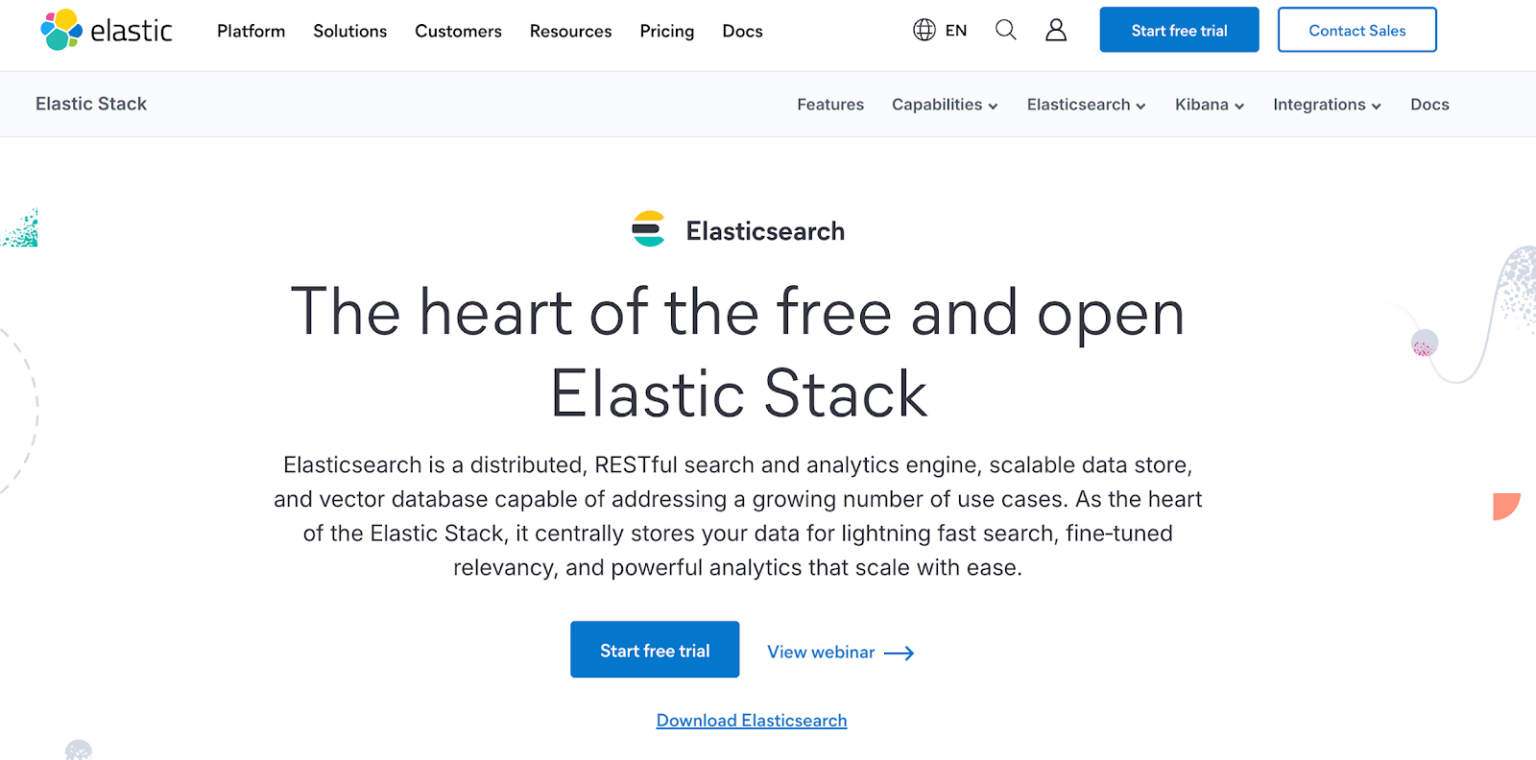Image resolution: width=1536 pixels, height=760 pixels.
Task: Click the Elastic Stack breadcrumb label
Action: point(91,103)
